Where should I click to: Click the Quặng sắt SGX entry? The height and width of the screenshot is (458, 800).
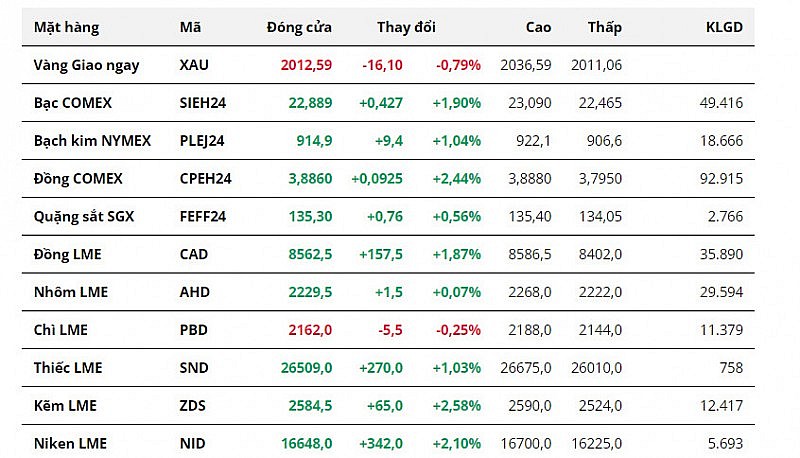[83, 217]
